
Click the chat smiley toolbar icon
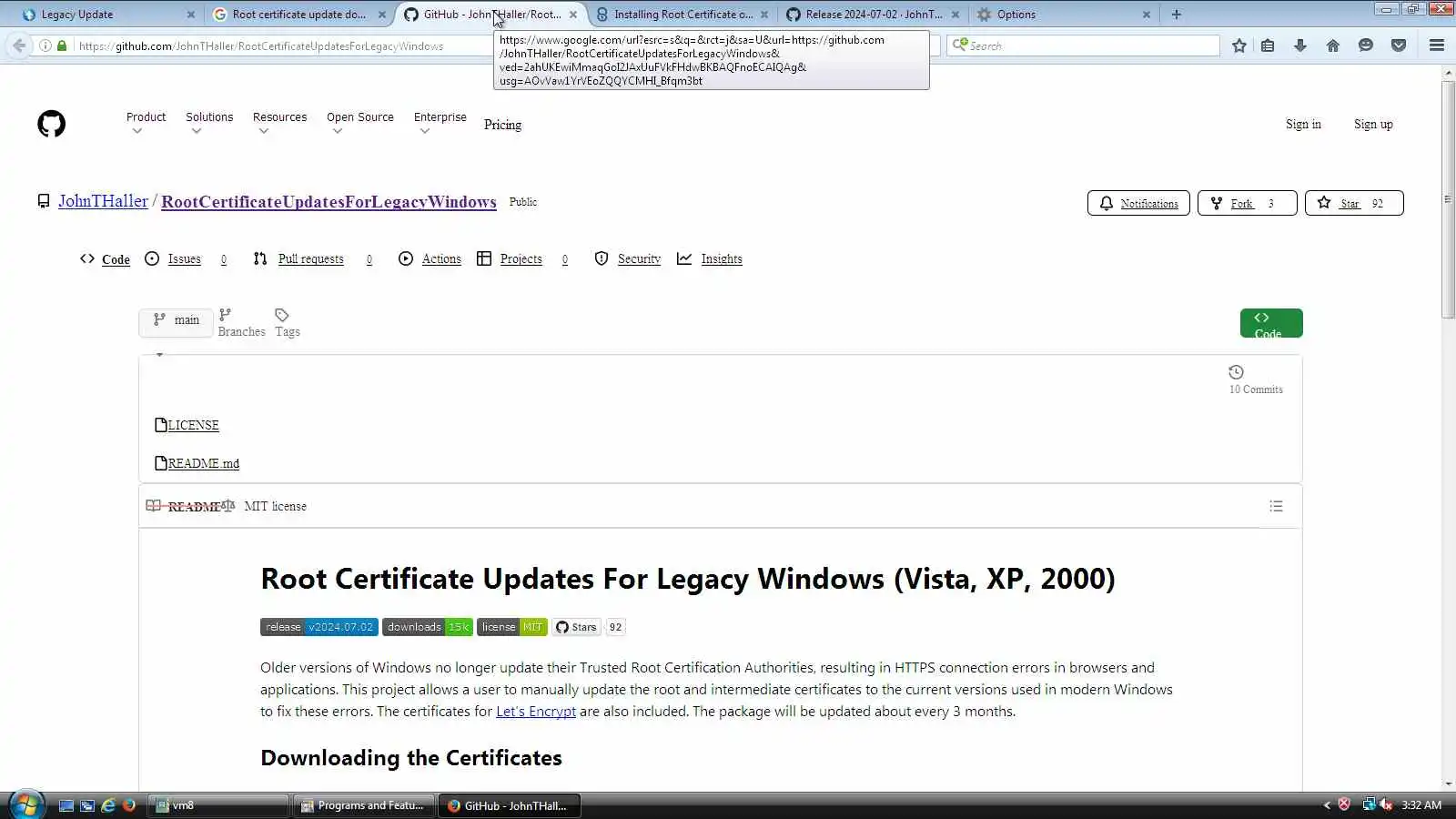1366,45
